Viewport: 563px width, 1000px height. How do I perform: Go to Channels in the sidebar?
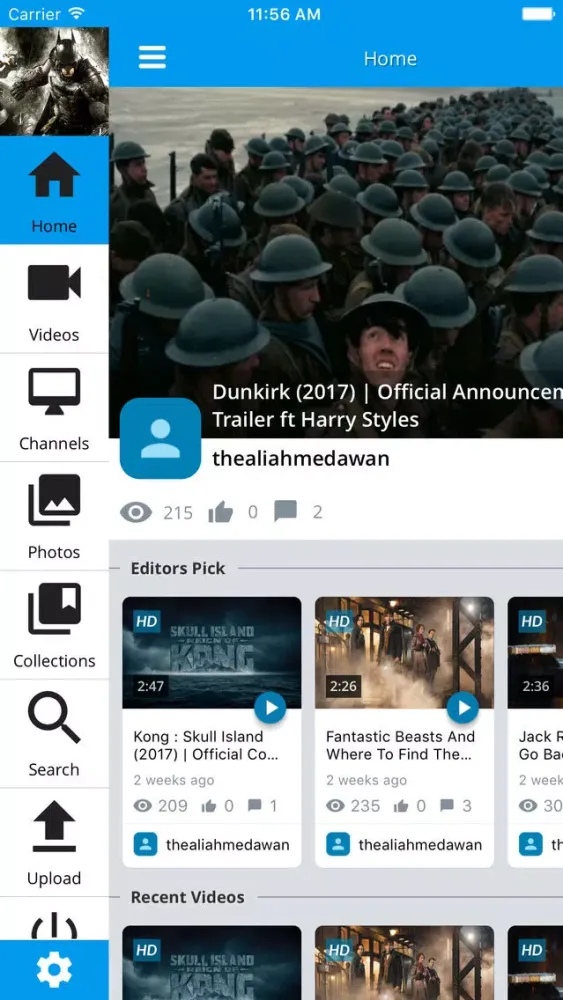pyautogui.click(x=54, y=408)
